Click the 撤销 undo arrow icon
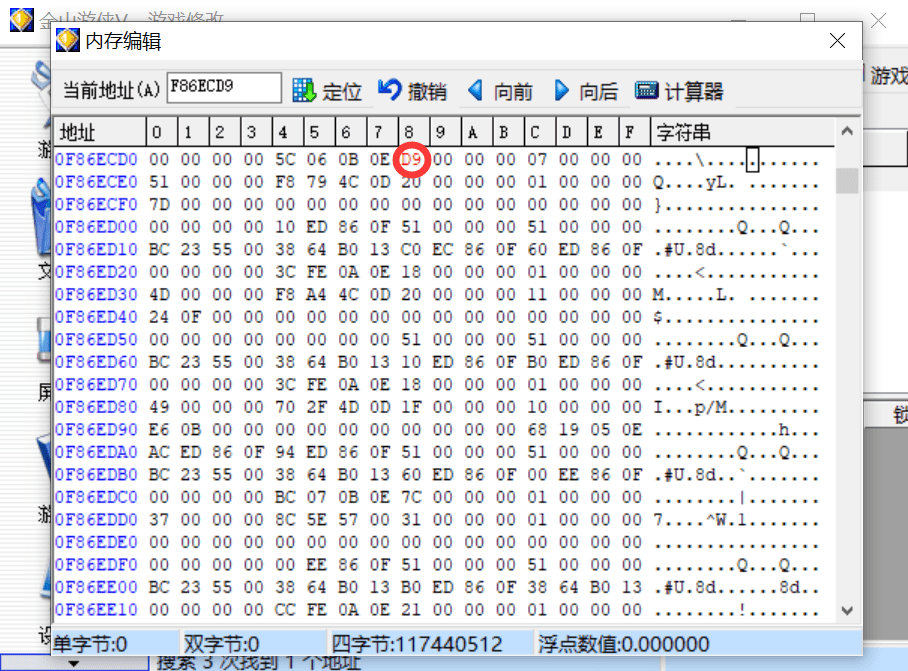 [x=390, y=90]
